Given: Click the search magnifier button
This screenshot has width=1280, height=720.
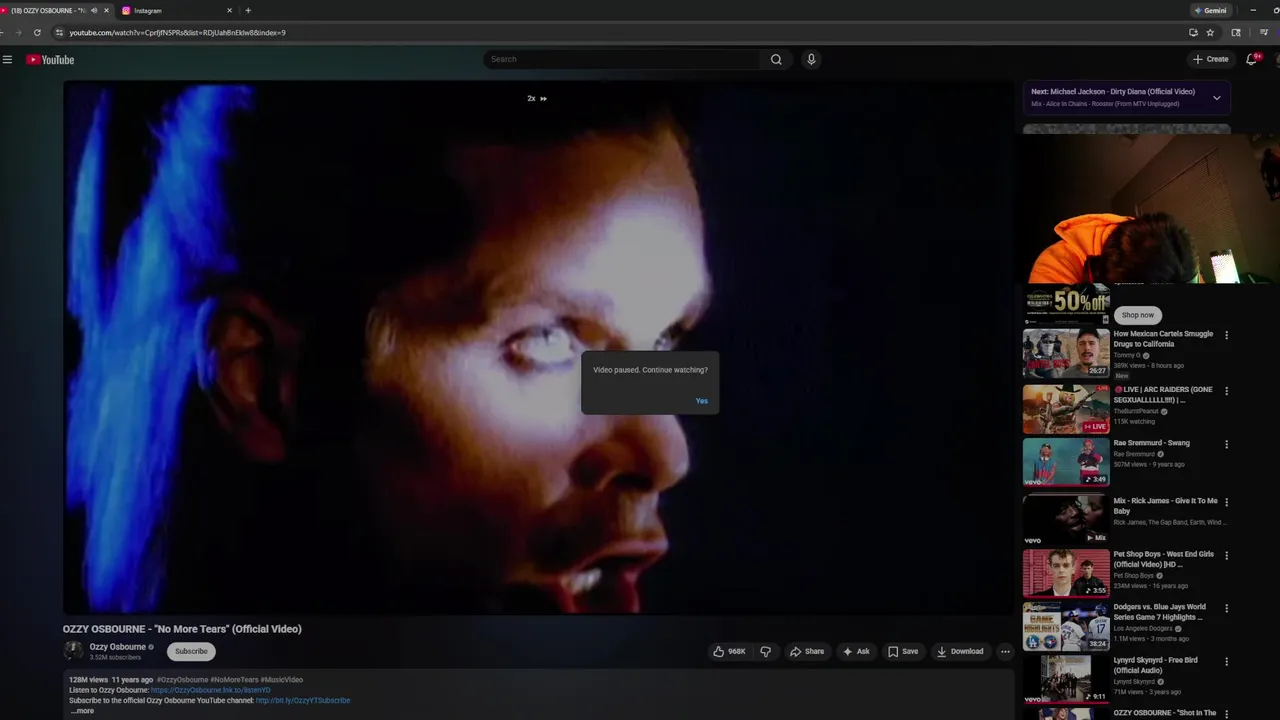Looking at the screenshot, I should coord(776,59).
